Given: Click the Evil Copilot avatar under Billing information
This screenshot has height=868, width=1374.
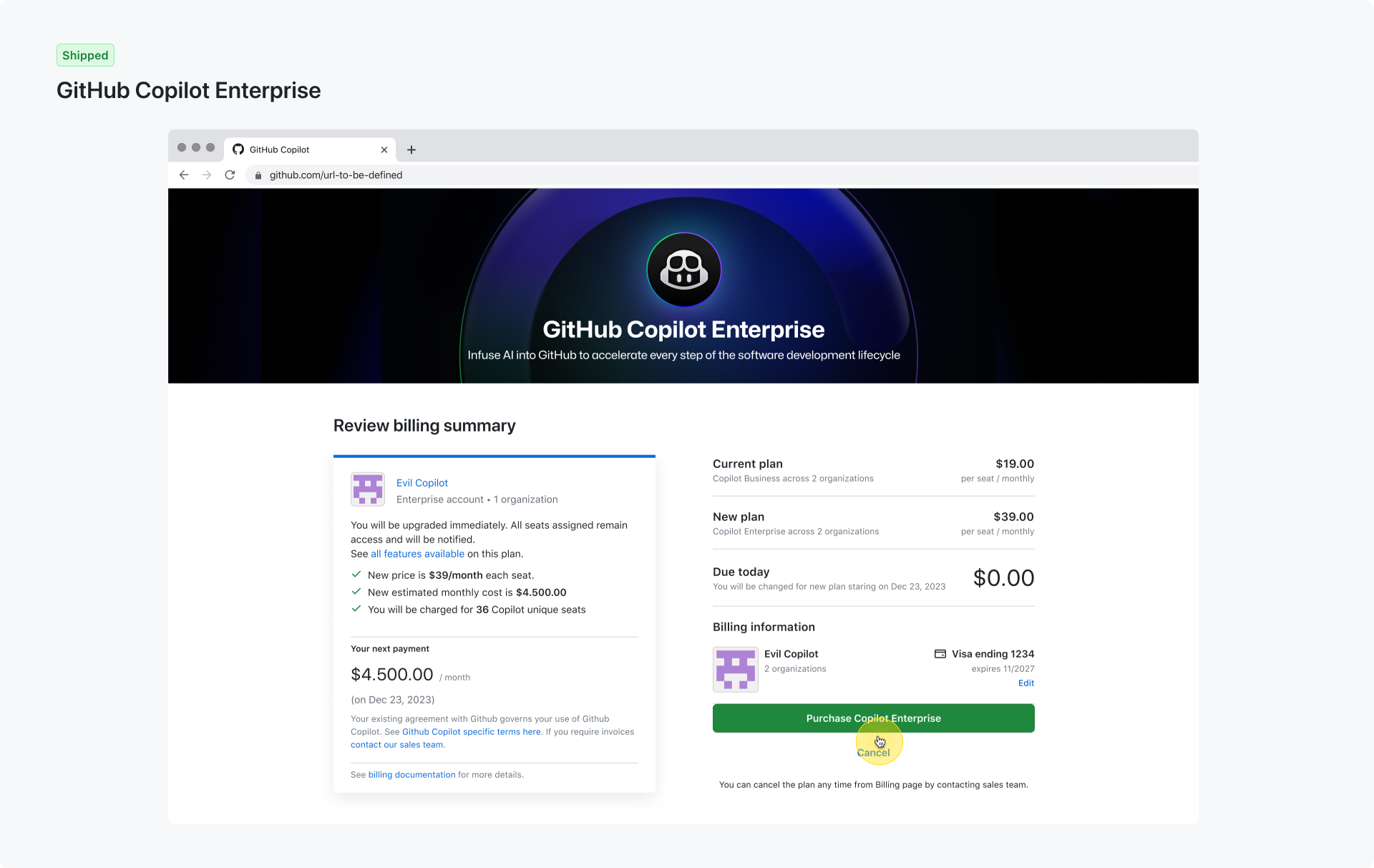Looking at the screenshot, I should pyautogui.click(x=735, y=669).
